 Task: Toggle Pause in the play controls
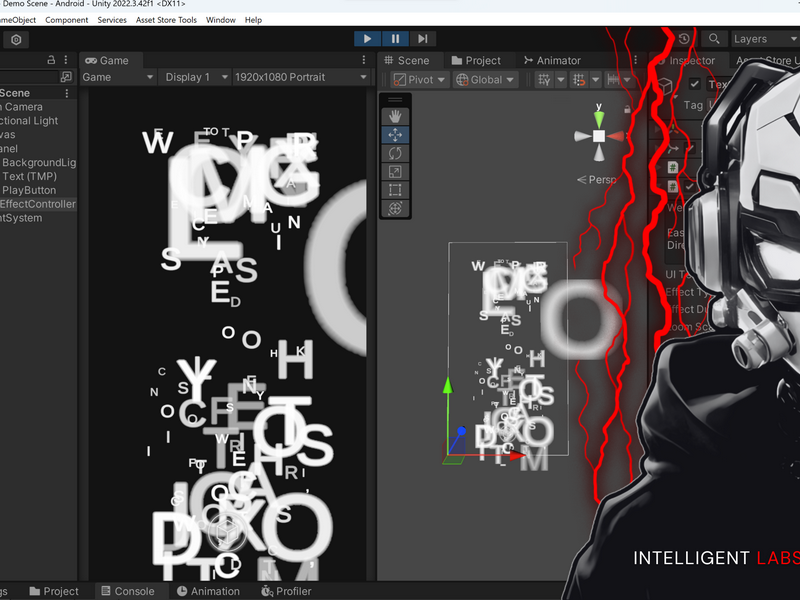click(395, 39)
